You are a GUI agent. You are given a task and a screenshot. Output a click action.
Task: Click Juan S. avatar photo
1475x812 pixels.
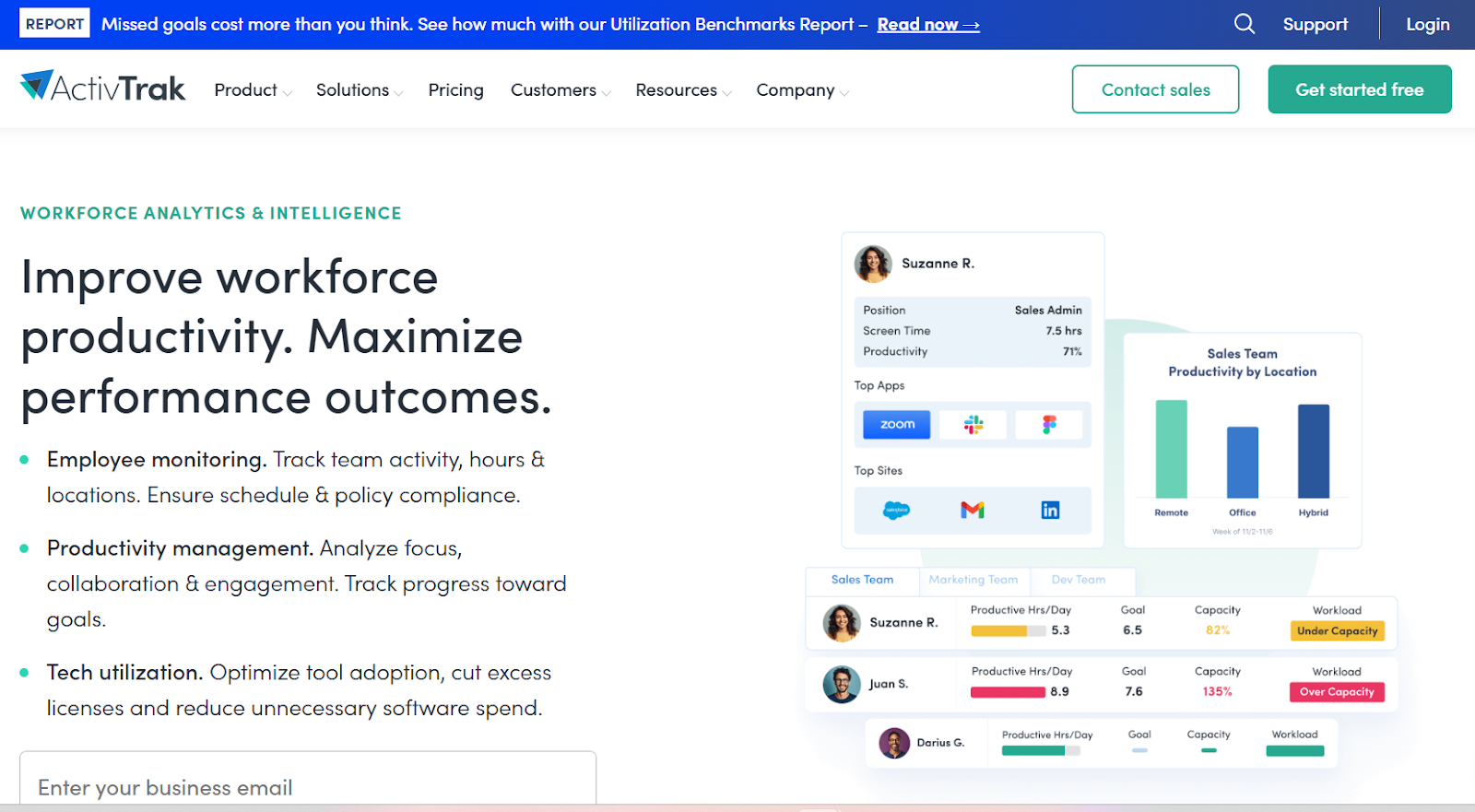point(842,685)
